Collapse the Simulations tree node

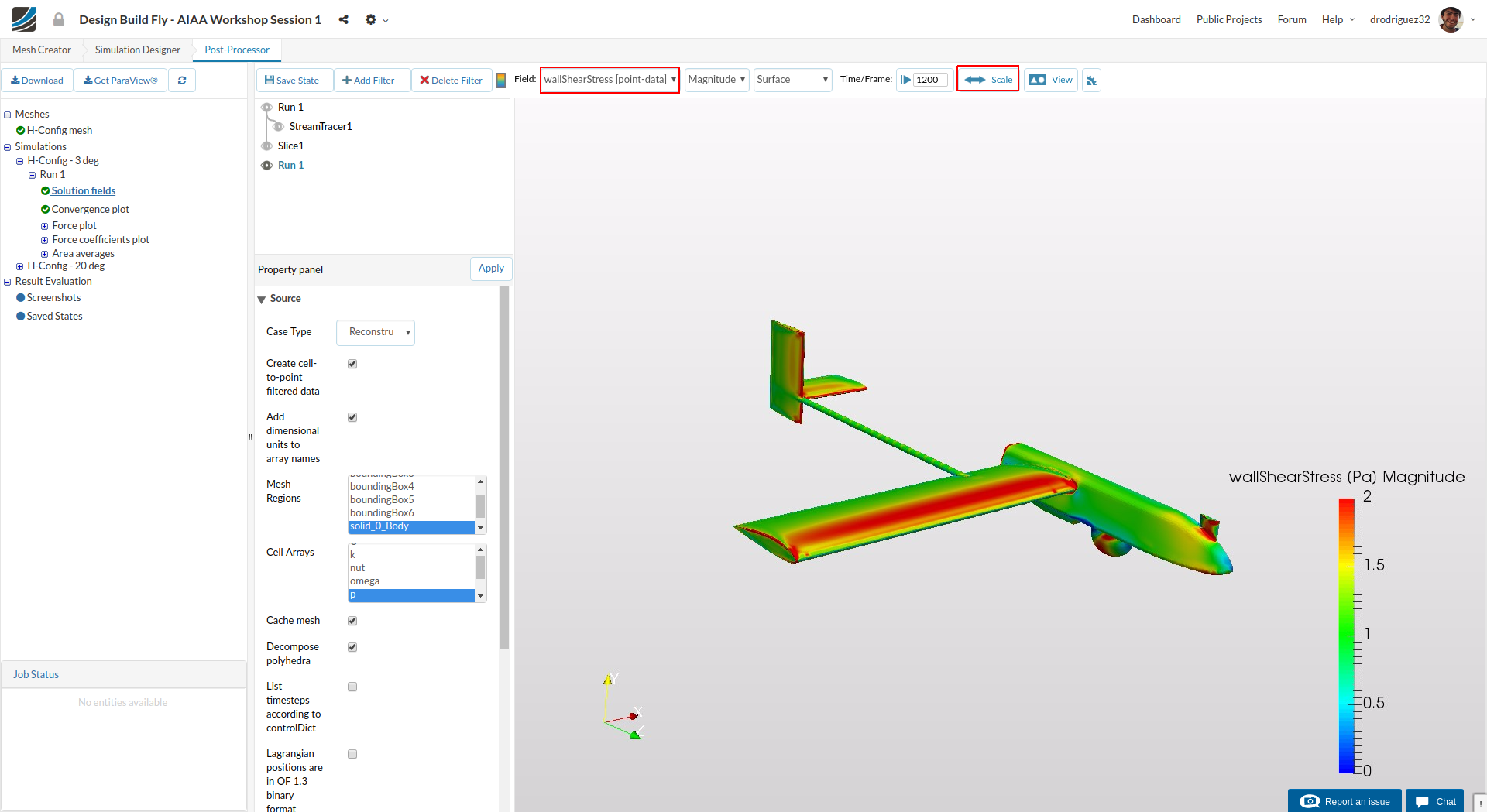click(x=8, y=148)
